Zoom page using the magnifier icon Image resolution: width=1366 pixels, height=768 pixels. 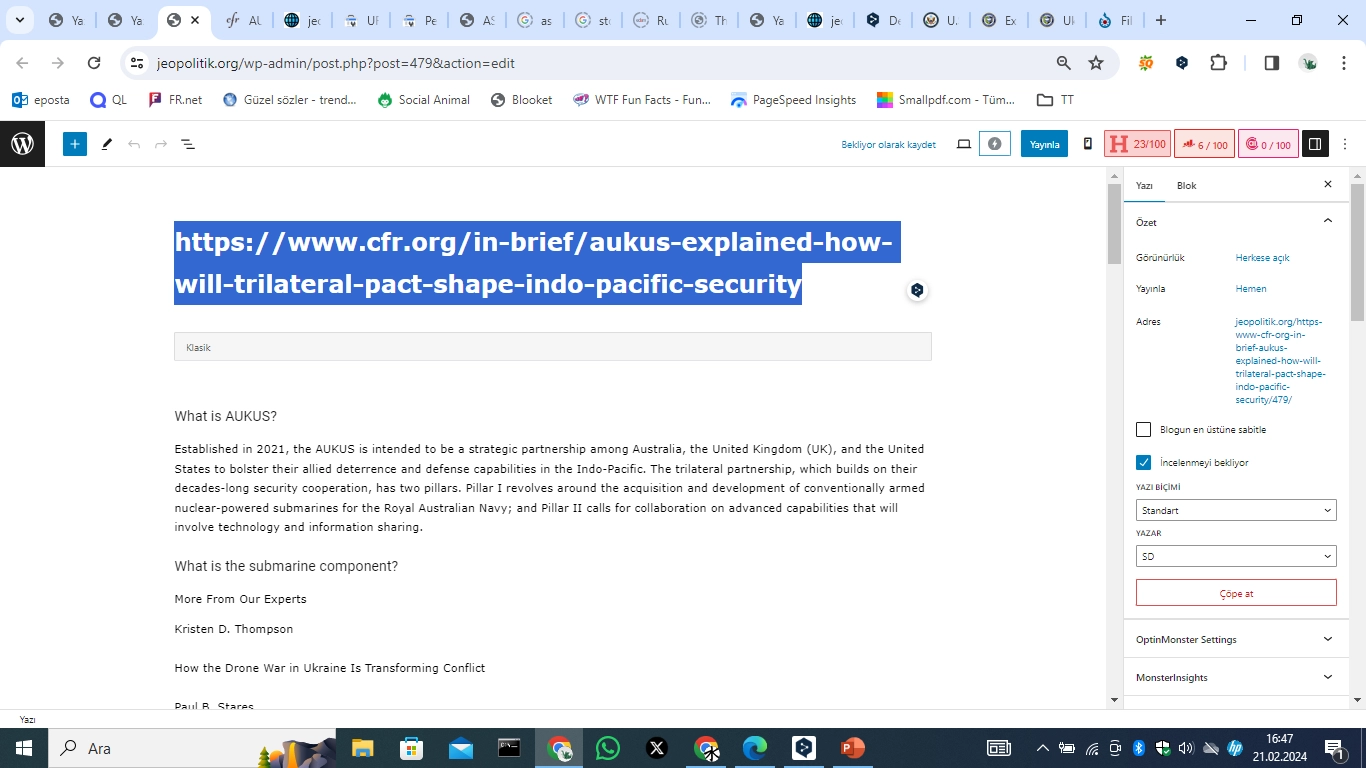pyautogui.click(x=1064, y=63)
